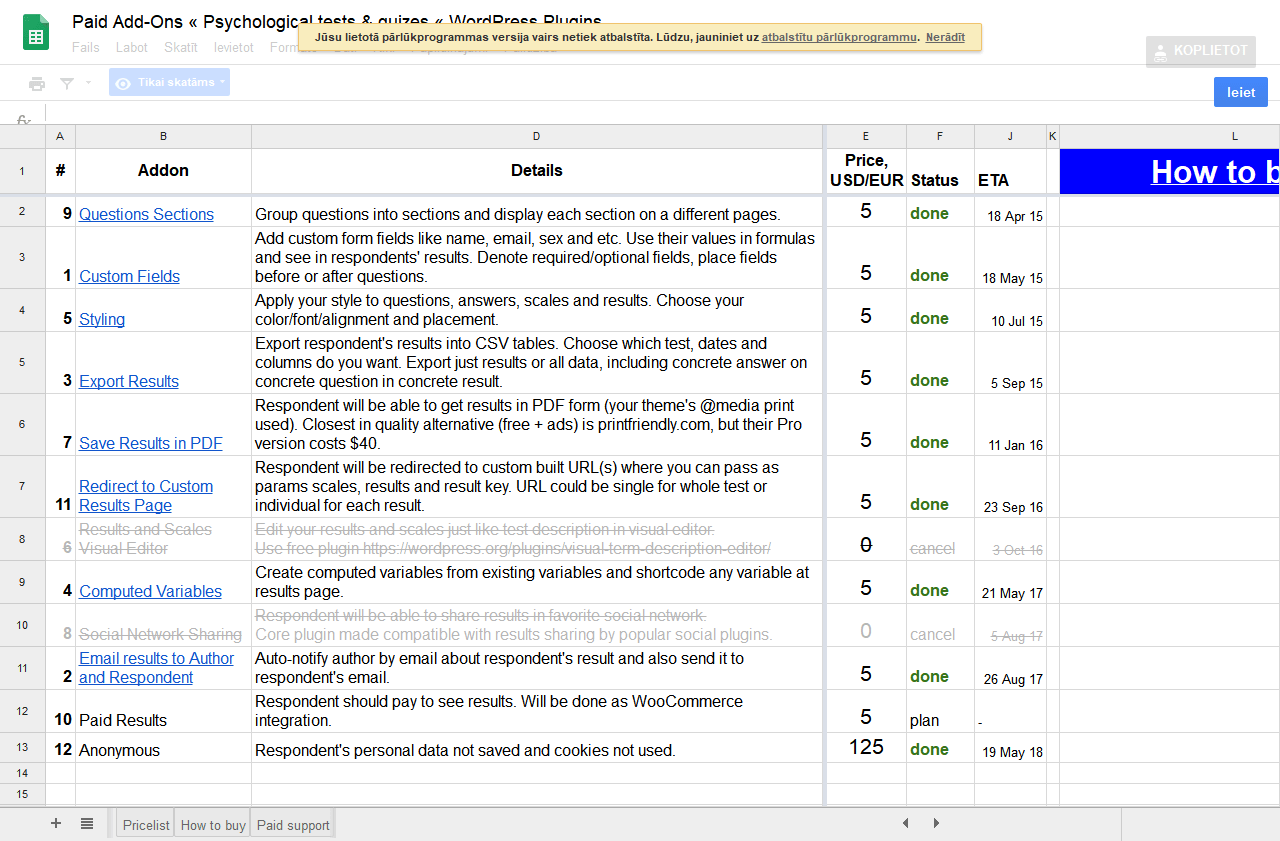Open the Questions Sections link
This screenshot has height=841, width=1280.
pos(146,214)
